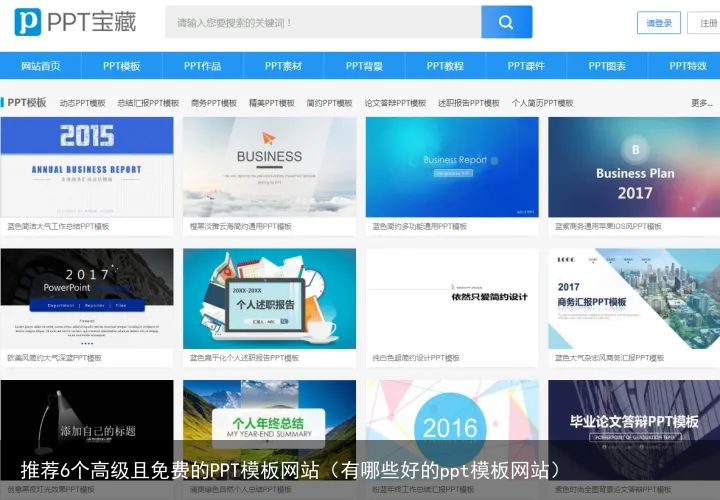Click the 橙黑淡雅云海简约通用PPT模板 caption
This screenshot has width=720, height=500.
pyautogui.click(x=241, y=226)
